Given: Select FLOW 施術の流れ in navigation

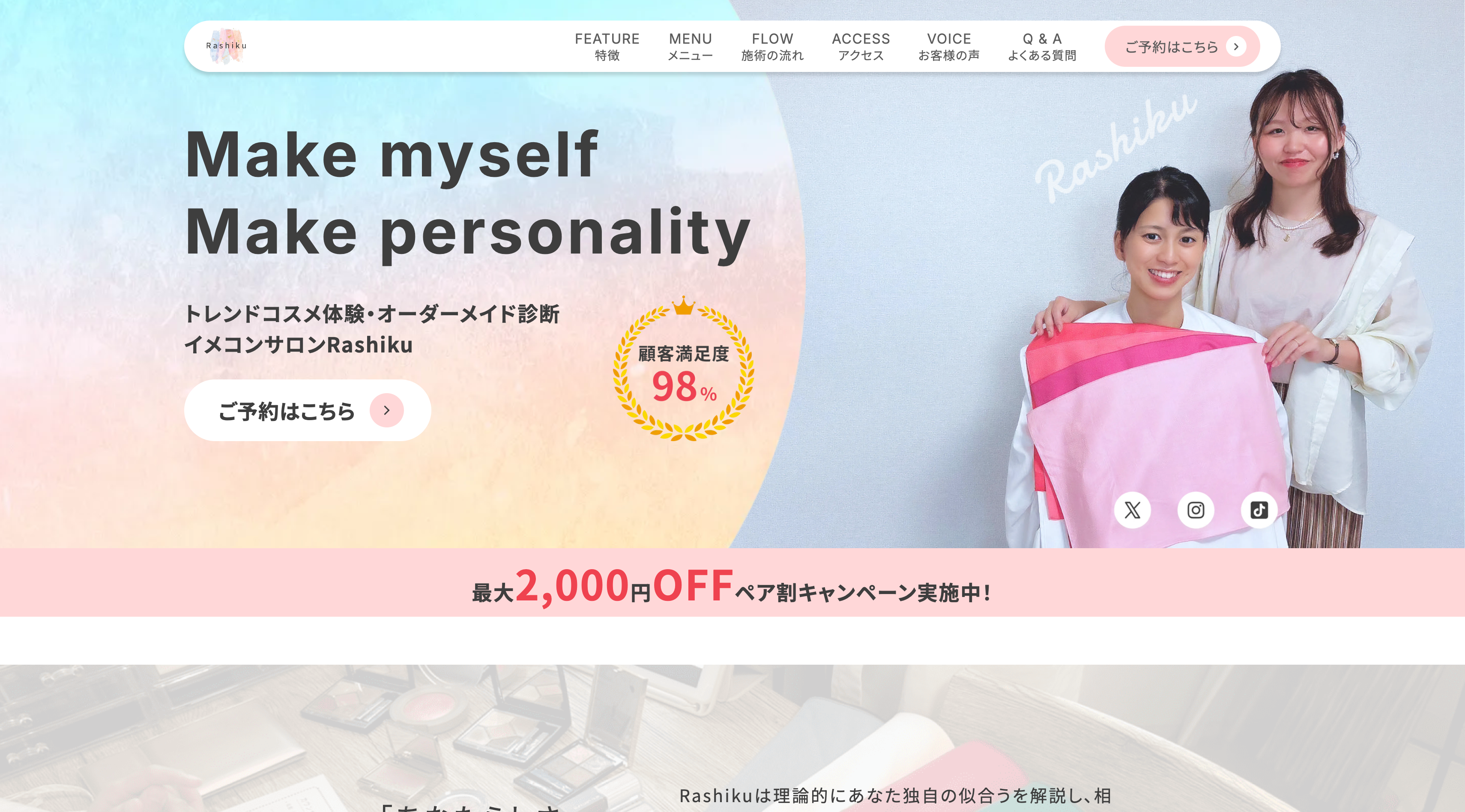Looking at the screenshot, I should pyautogui.click(x=772, y=47).
